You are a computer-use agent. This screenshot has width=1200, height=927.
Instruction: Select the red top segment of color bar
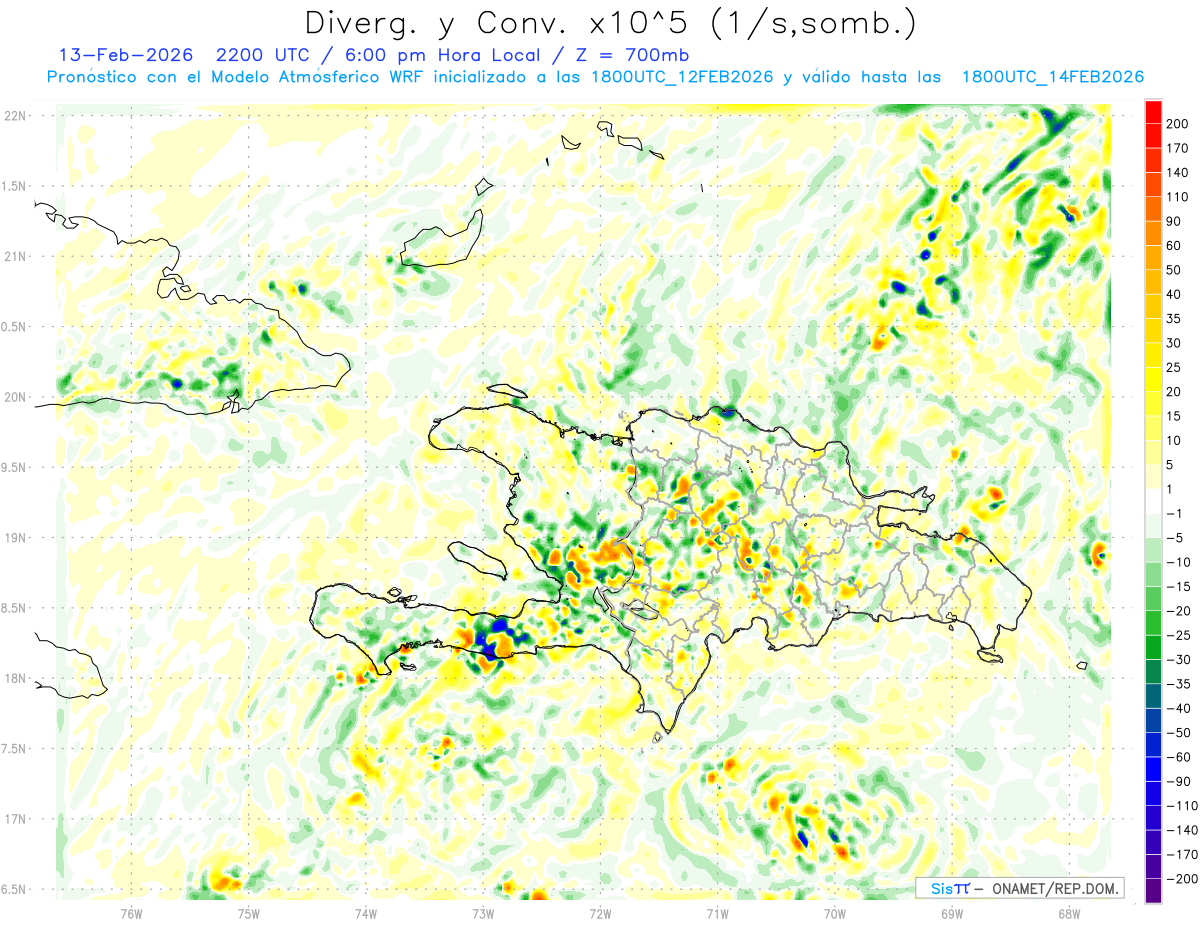(x=1153, y=112)
